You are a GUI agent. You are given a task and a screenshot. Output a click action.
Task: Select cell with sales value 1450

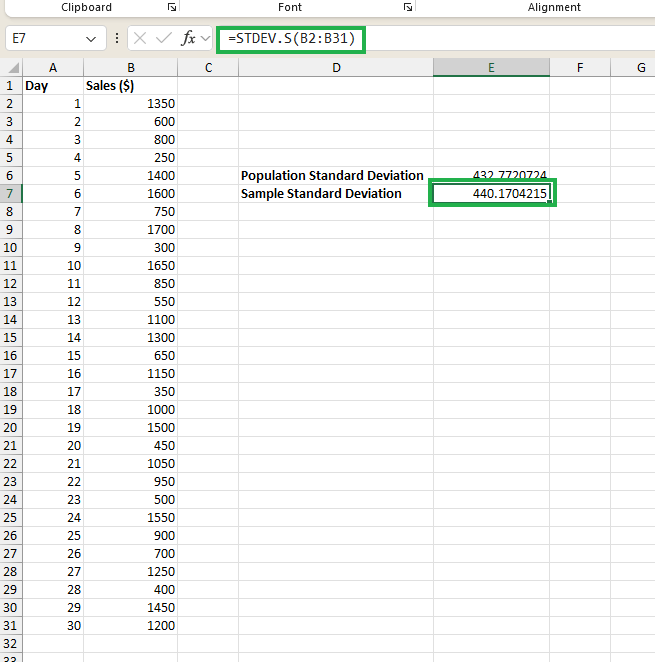click(130, 608)
